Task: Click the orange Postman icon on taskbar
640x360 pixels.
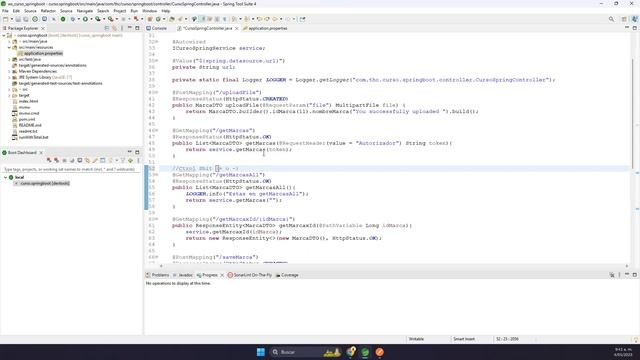Action: [x=380, y=352]
